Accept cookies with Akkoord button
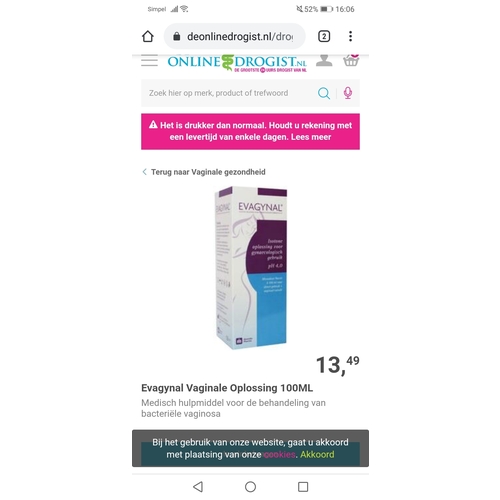The height and width of the screenshot is (500, 500). (317, 455)
